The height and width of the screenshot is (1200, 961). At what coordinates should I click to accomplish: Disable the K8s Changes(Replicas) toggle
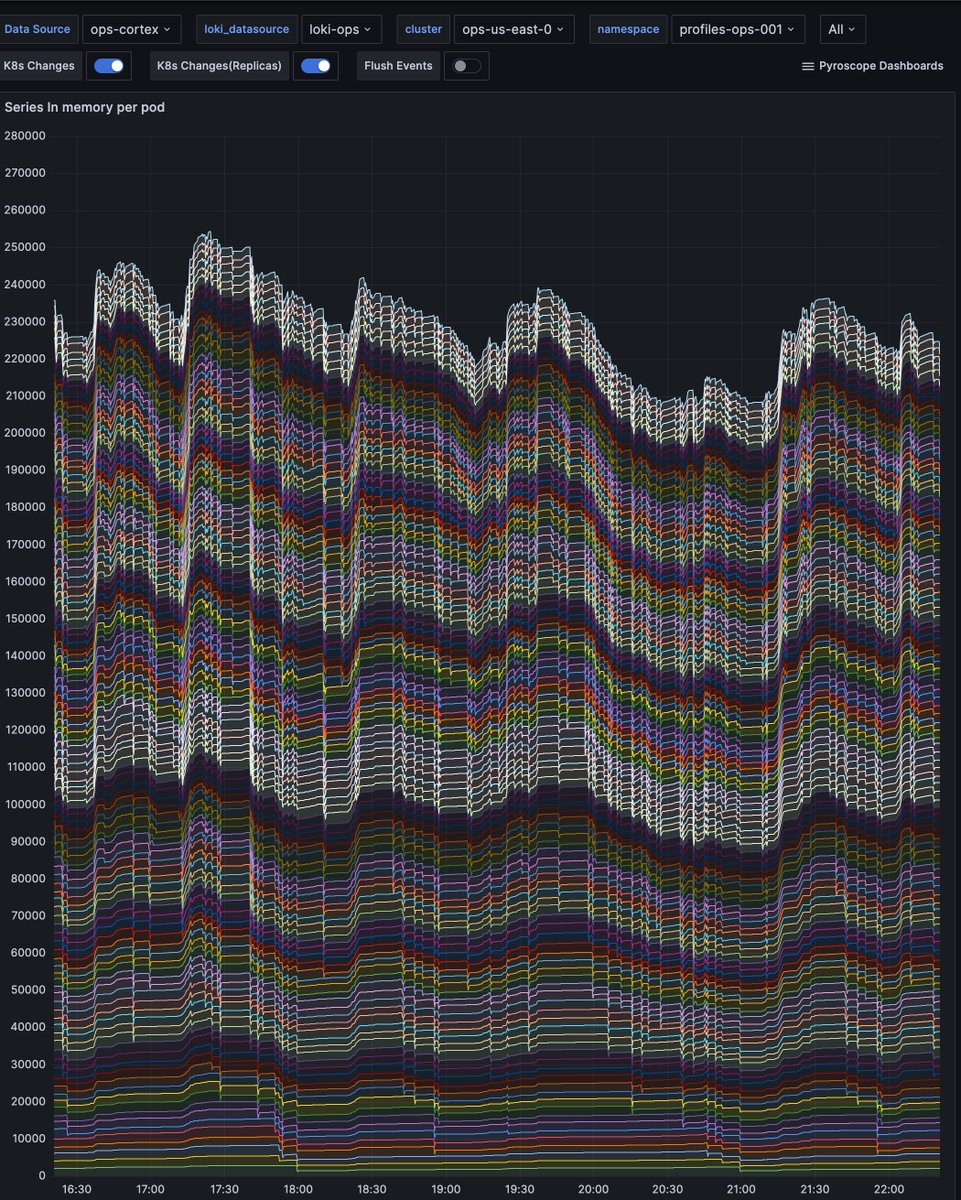click(x=315, y=65)
